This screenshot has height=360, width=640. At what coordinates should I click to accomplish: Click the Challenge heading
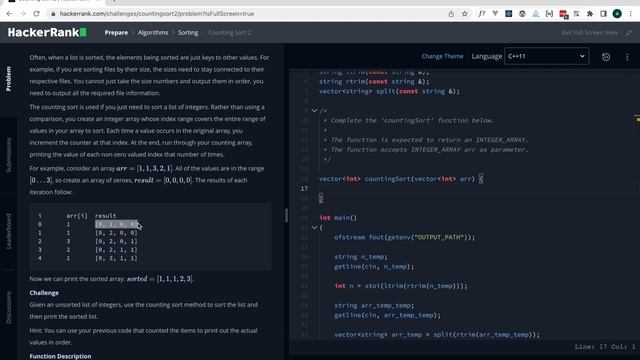click(x=44, y=293)
